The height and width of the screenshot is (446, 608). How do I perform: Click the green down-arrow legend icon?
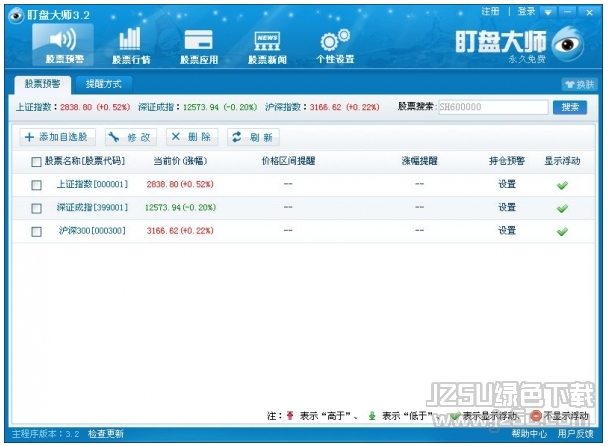tap(372, 416)
